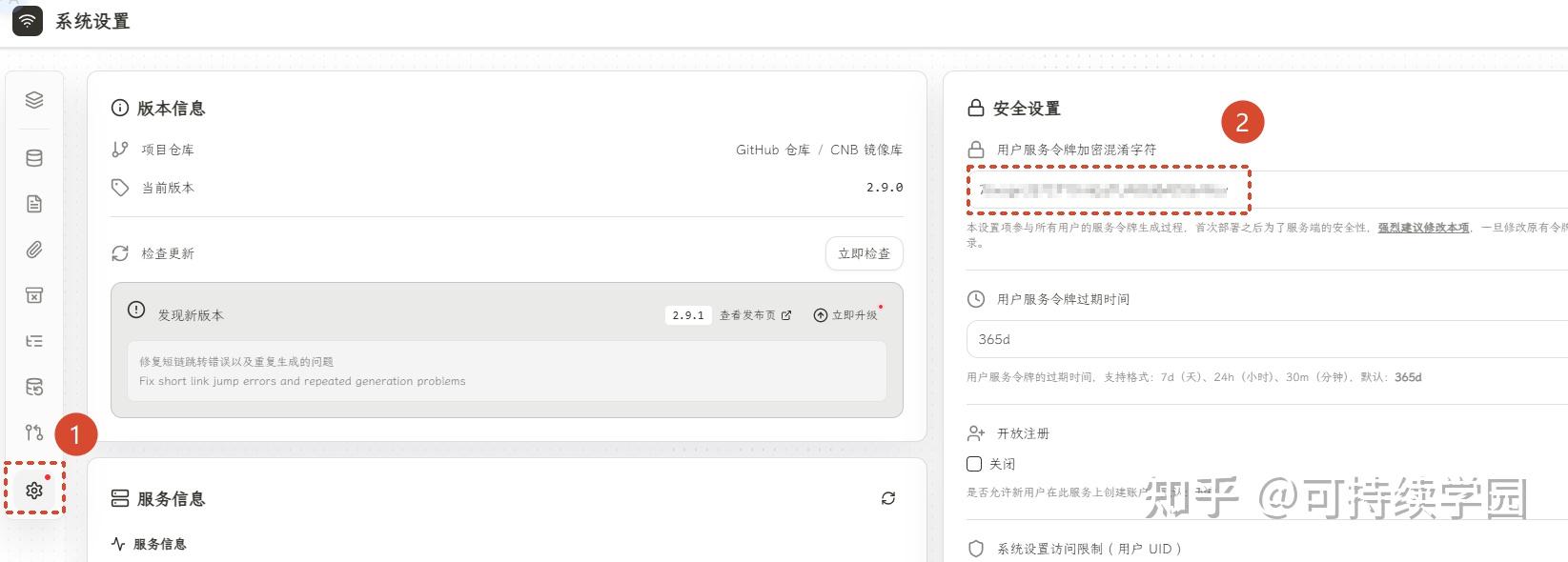Screen dimensions: 1568x562
Task: Click the current version value 2.9.0
Action: pyautogui.click(x=885, y=188)
